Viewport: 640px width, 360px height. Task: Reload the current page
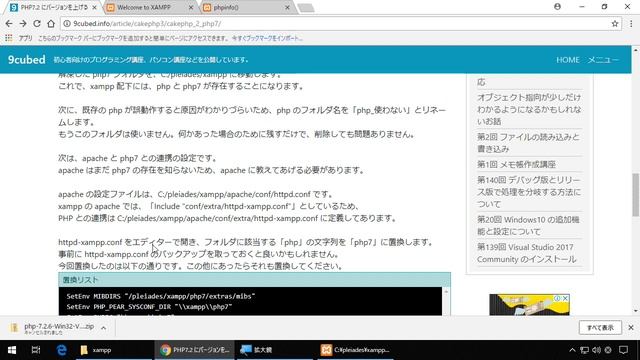(x=37, y=24)
